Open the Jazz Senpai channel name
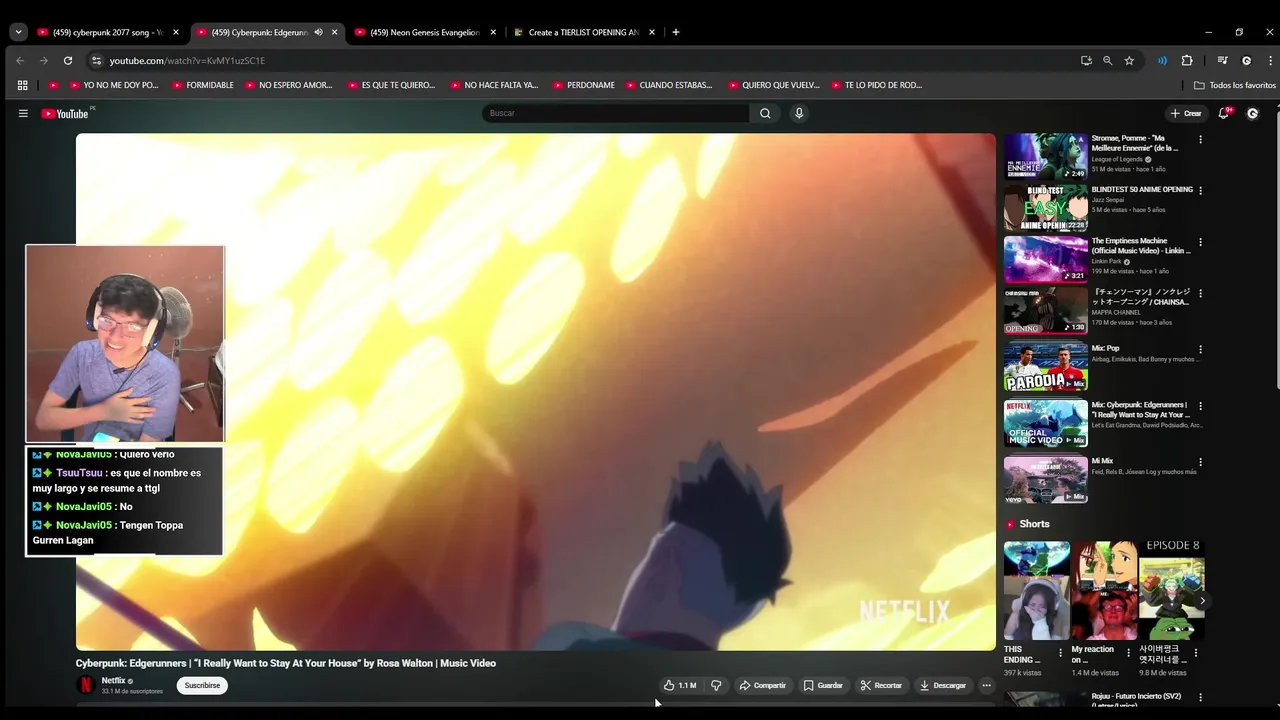Screen dimensions: 1280x720 click(x=1108, y=200)
